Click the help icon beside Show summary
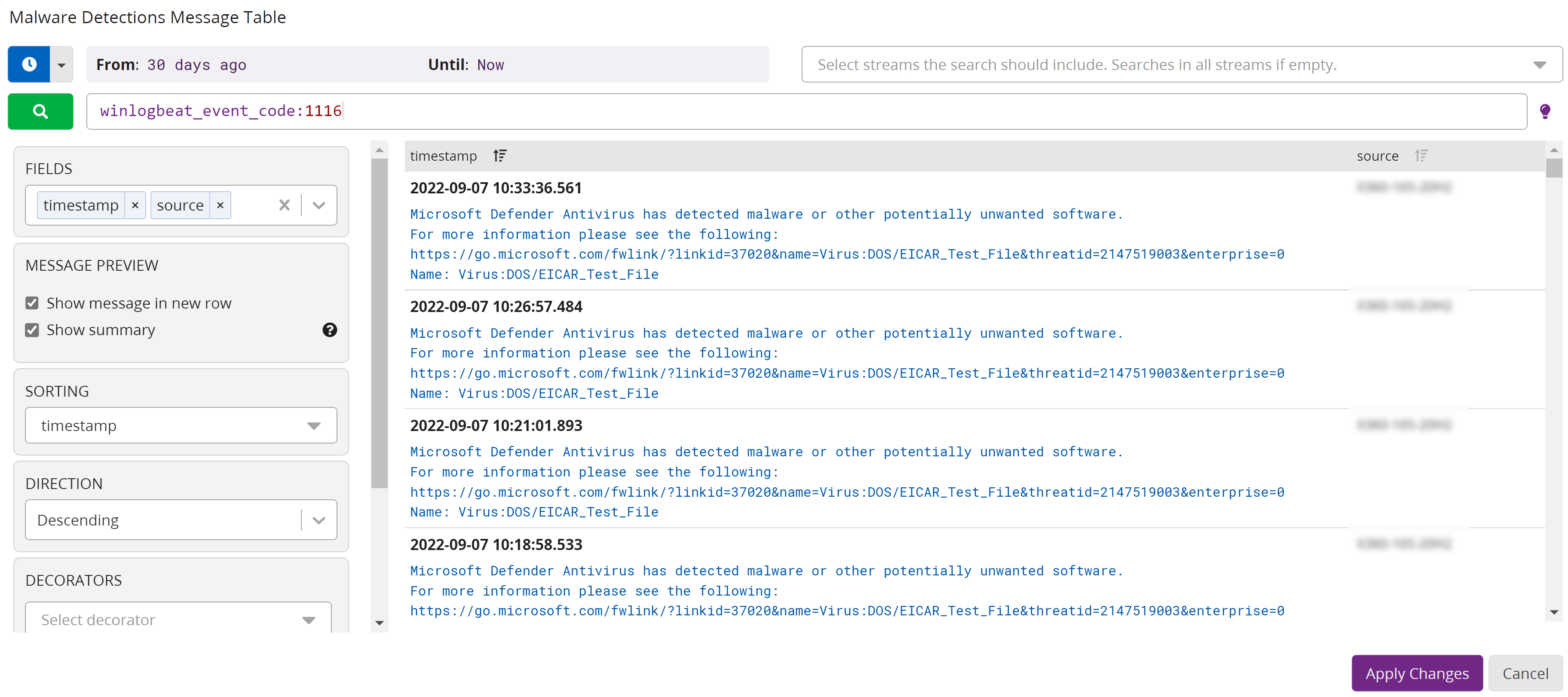The image size is (1568, 697). 329,329
